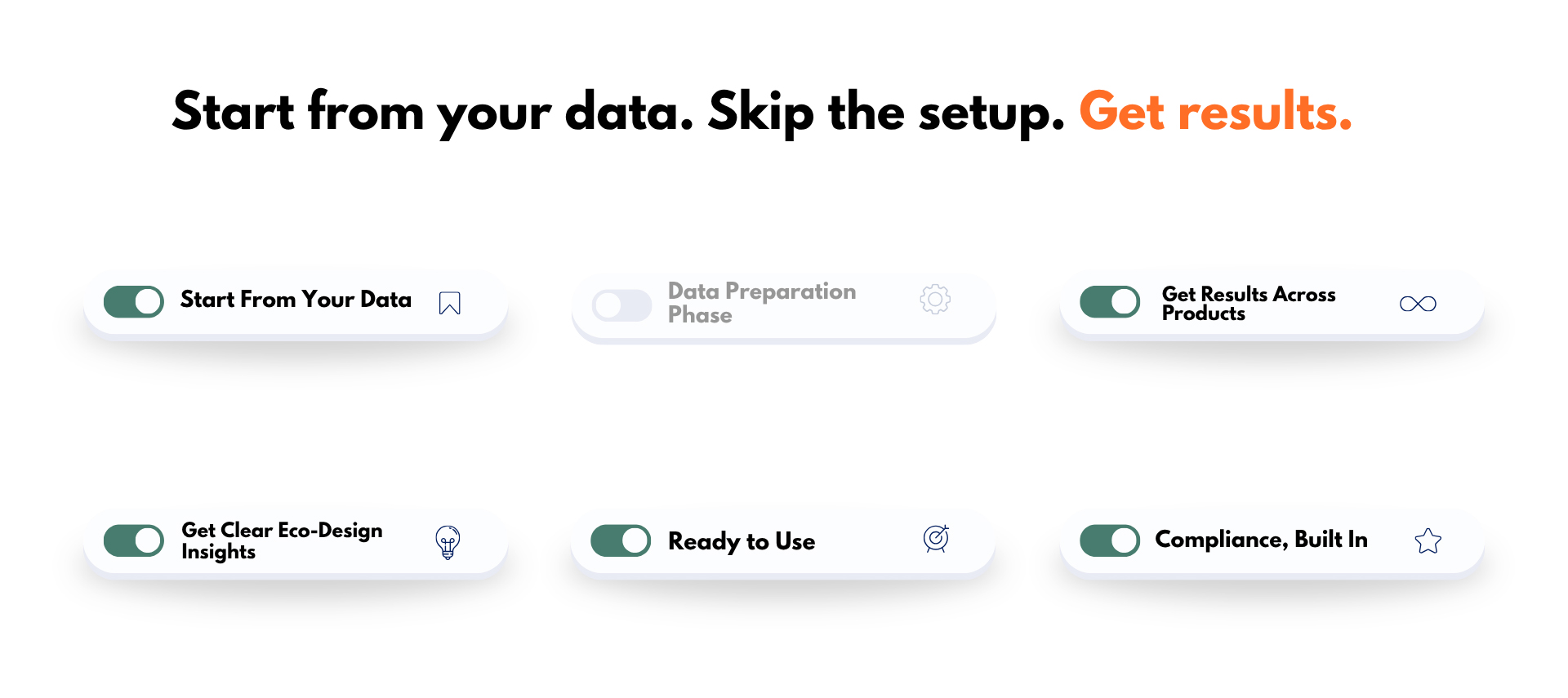The height and width of the screenshot is (698, 1568).
Task: Click the gear icon on Data Preparation Phase
Action: click(935, 300)
